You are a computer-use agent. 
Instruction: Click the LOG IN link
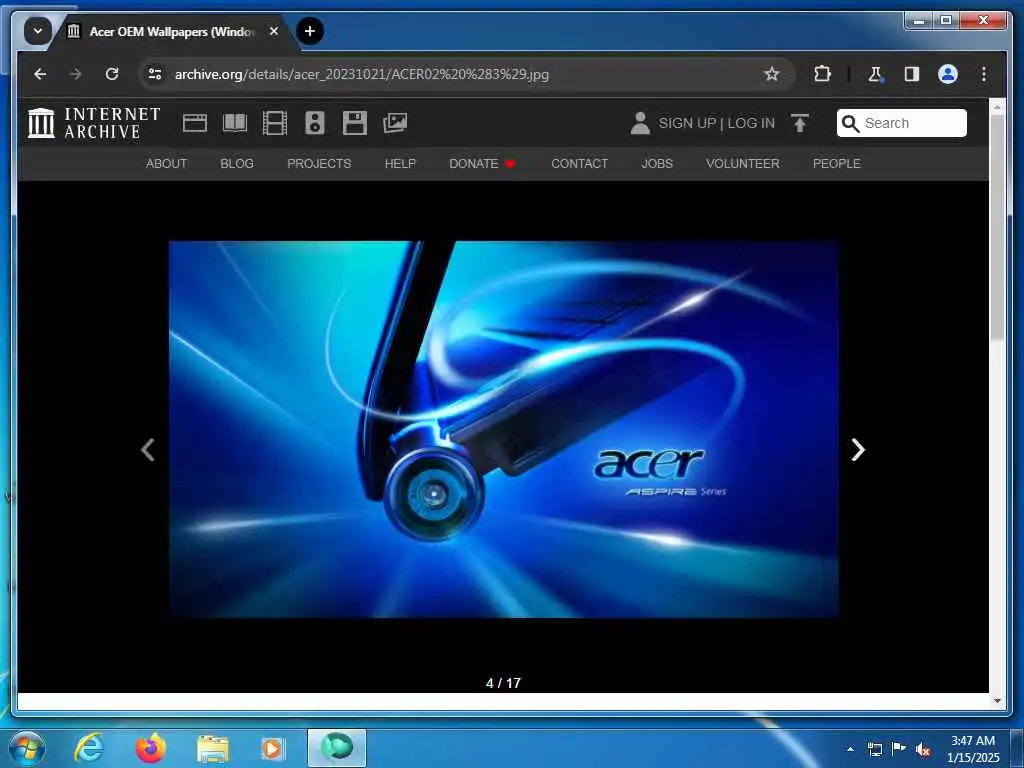click(x=751, y=123)
